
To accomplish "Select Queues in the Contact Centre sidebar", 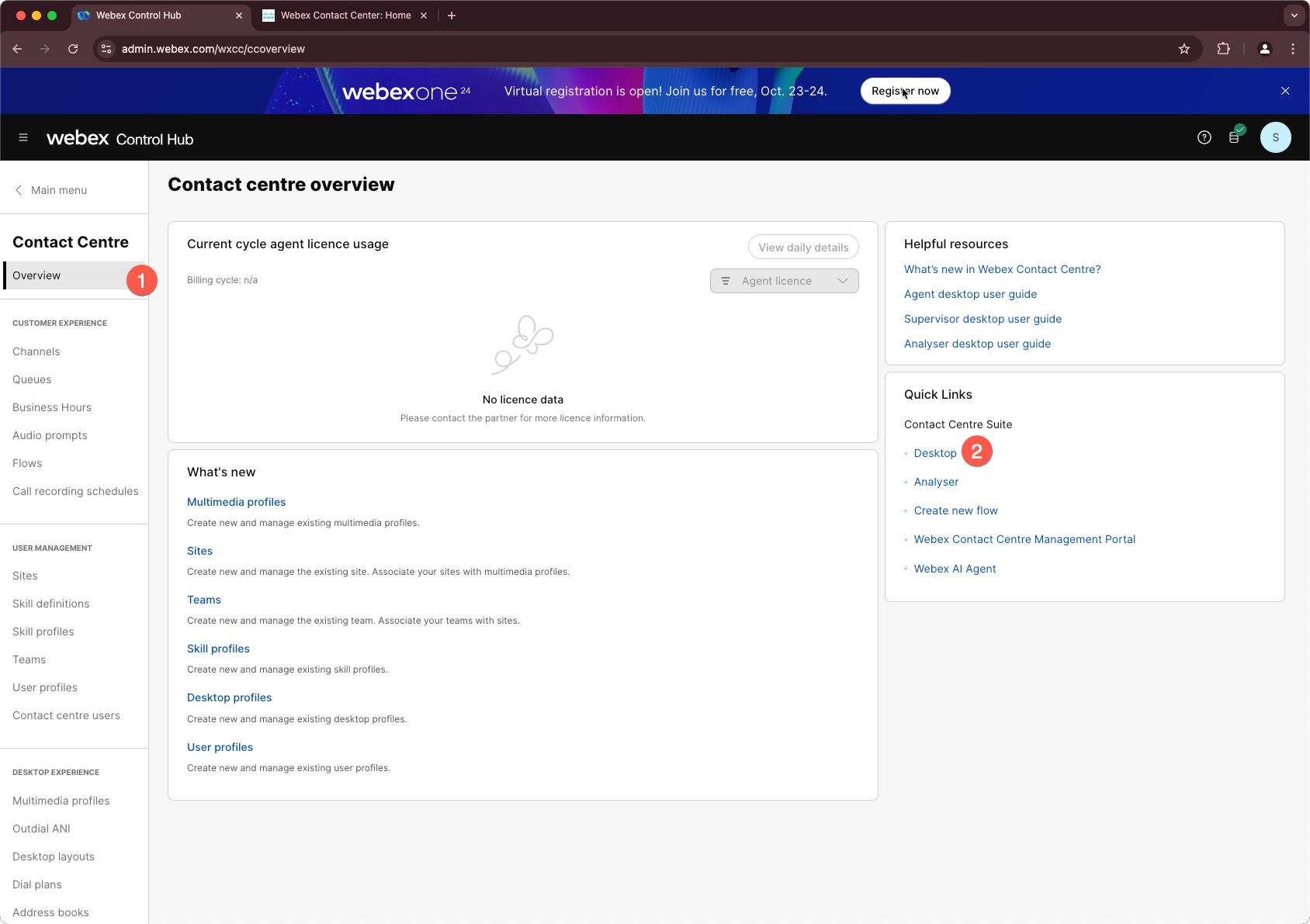I will point(32,379).
